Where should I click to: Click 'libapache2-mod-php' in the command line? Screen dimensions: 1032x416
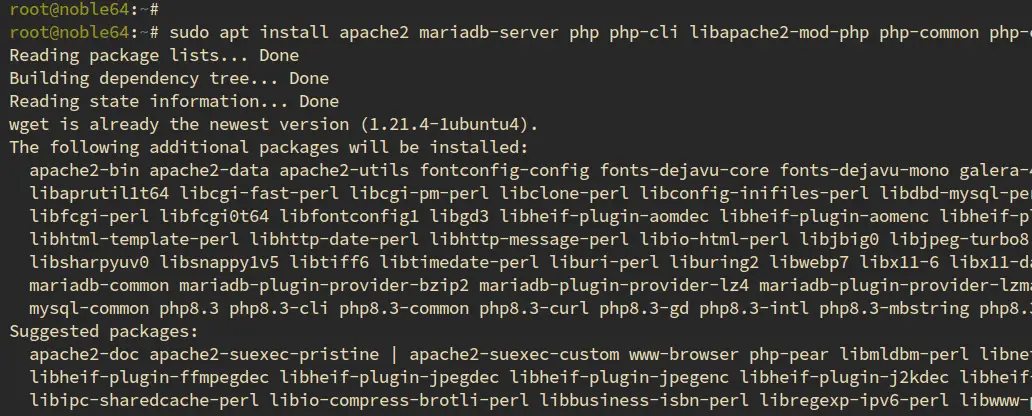click(779, 32)
